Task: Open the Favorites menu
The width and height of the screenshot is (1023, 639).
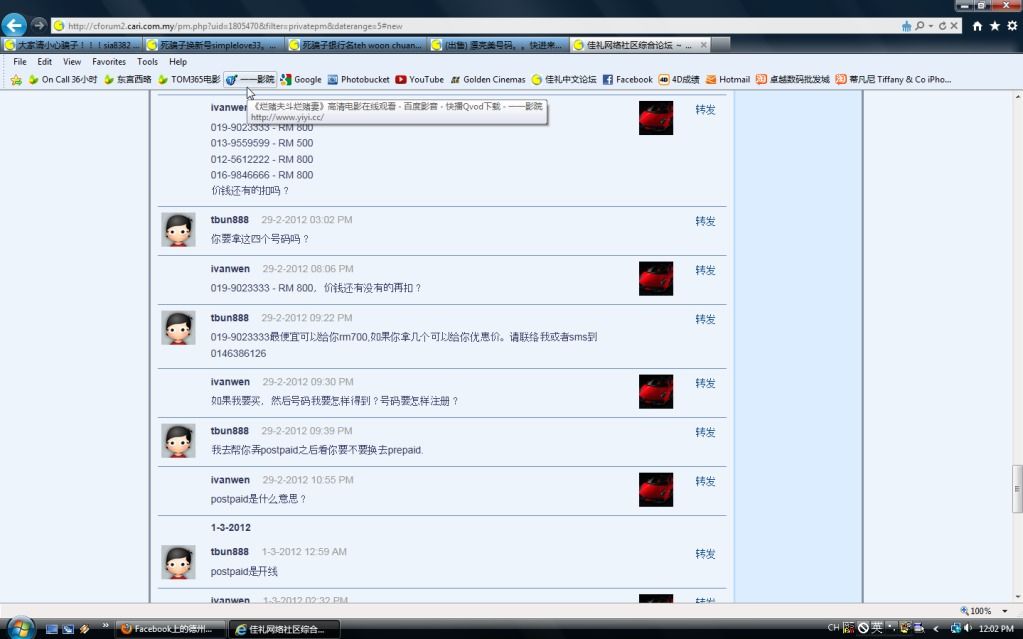Action: (x=109, y=62)
